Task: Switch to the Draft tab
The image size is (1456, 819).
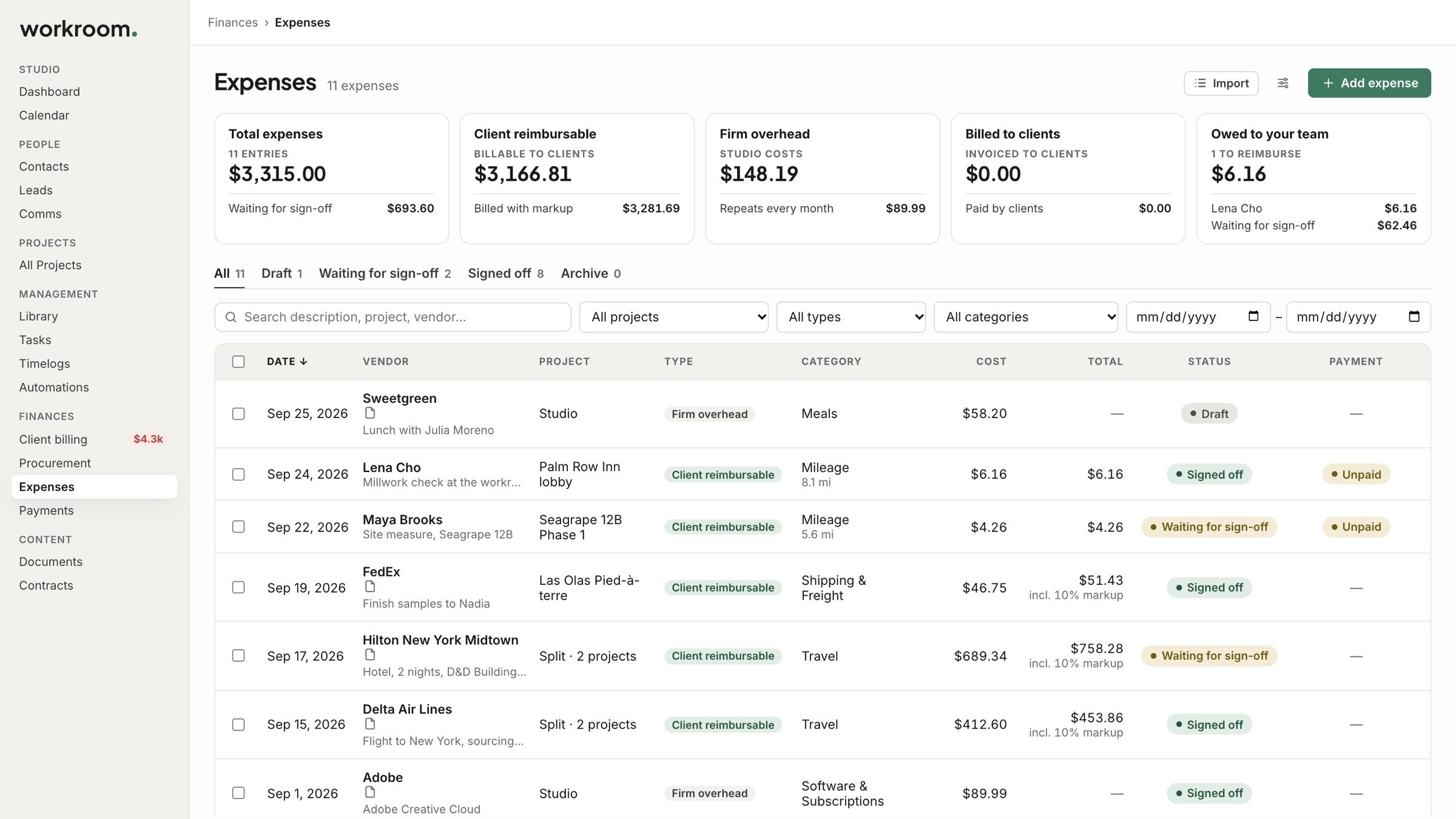Action: tap(281, 274)
